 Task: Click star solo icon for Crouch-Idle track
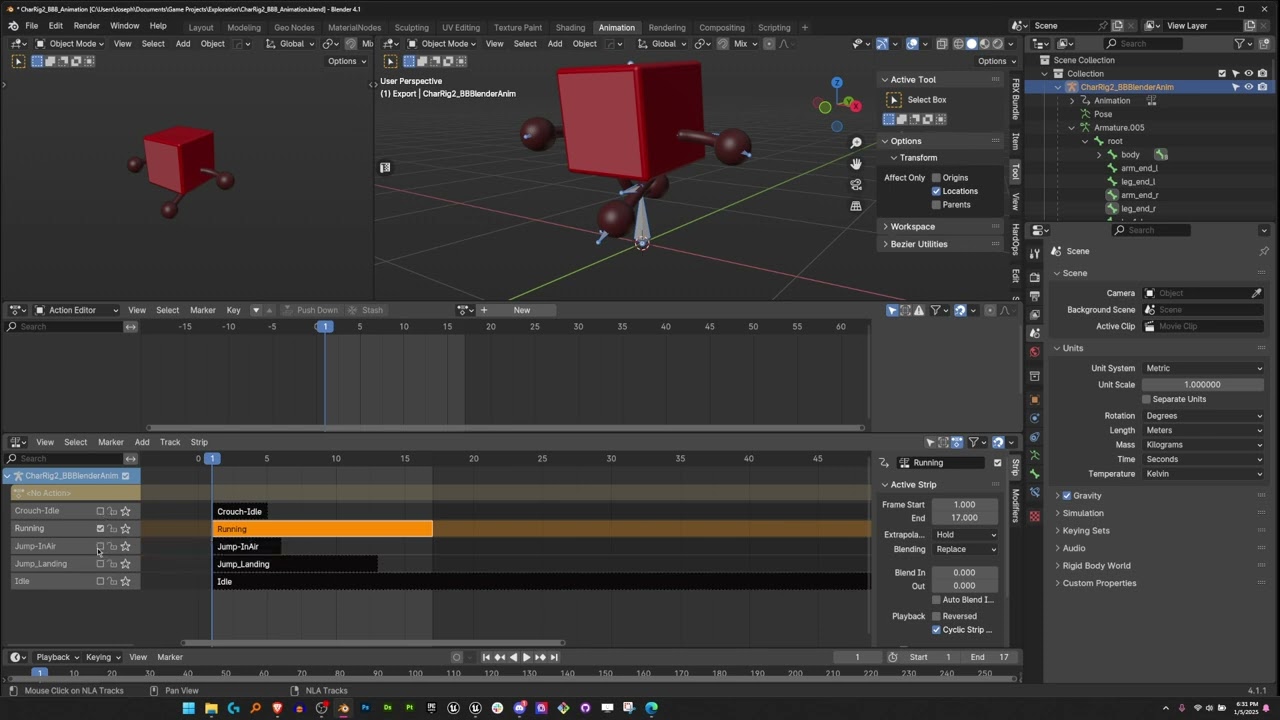click(125, 511)
